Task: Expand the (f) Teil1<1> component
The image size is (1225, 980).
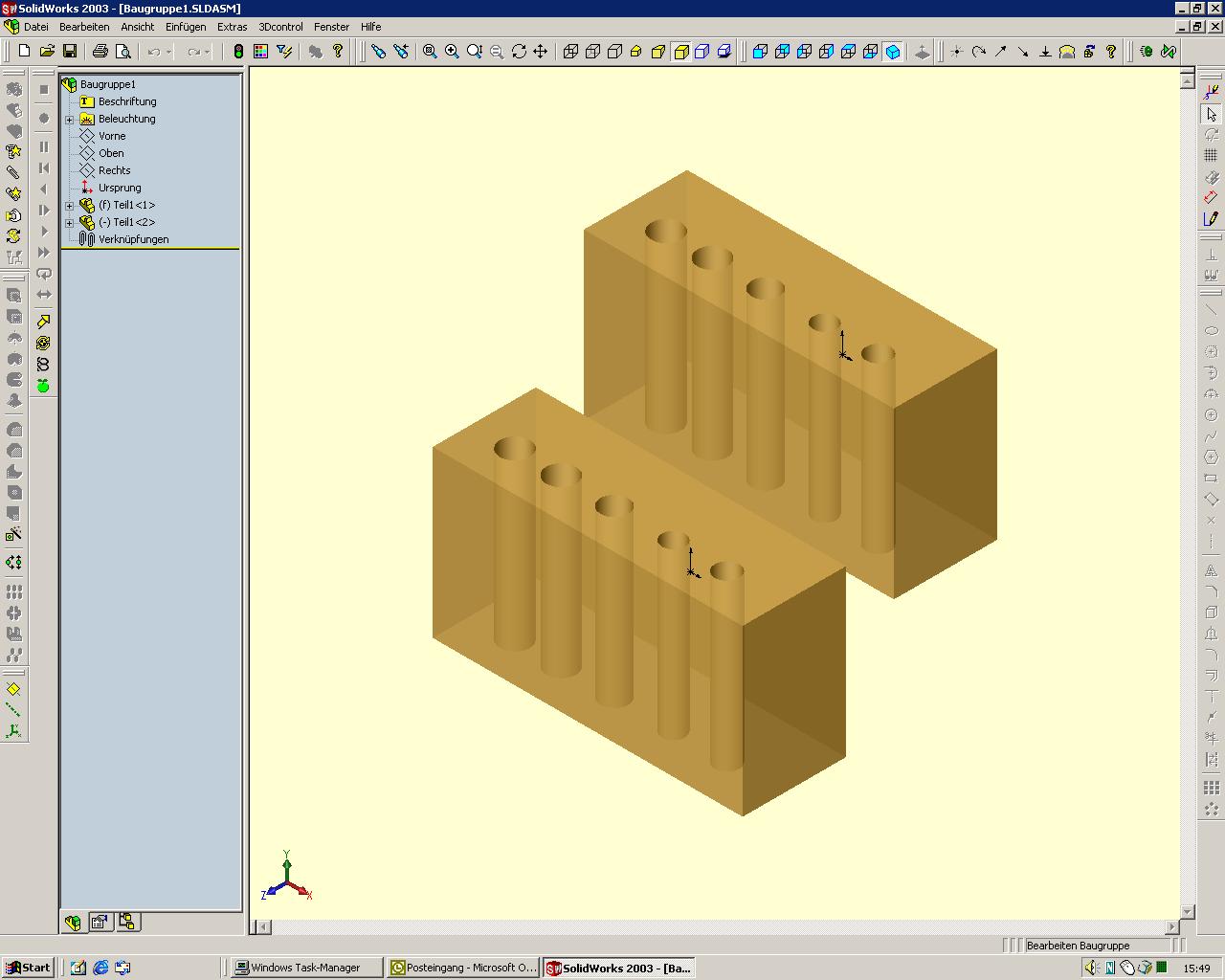Action: click(69, 206)
